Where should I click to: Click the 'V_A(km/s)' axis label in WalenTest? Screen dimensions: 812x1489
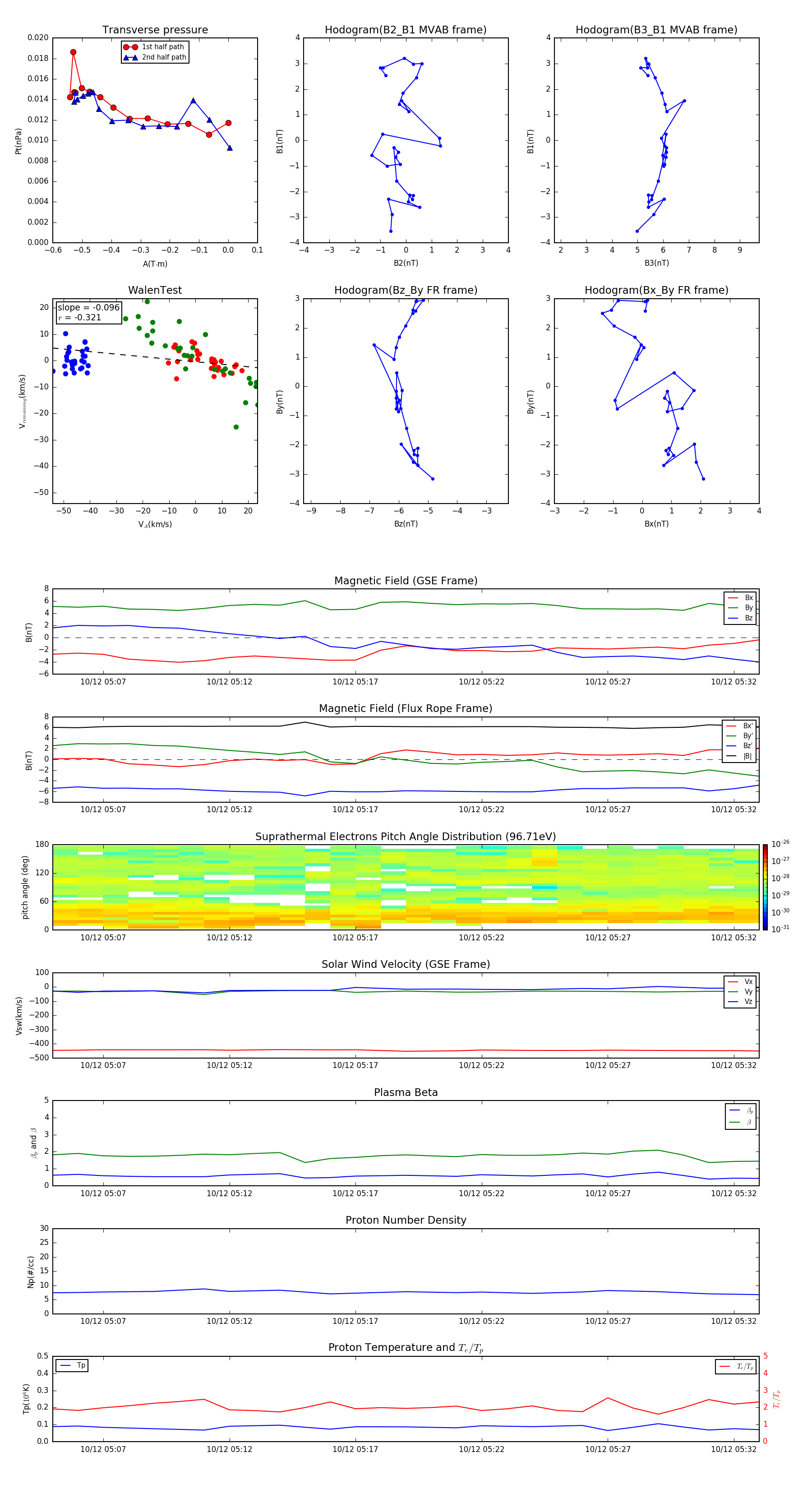(155, 525)
